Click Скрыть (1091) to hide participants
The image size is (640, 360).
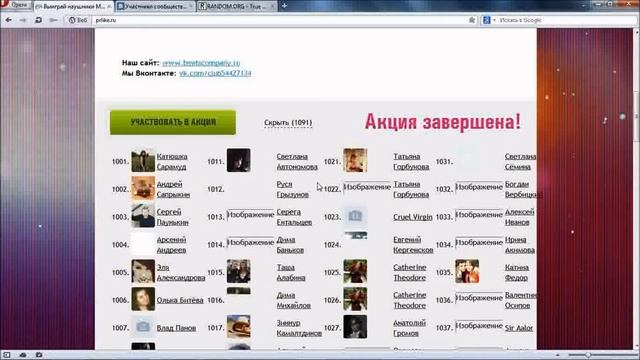tap(288, 122)
